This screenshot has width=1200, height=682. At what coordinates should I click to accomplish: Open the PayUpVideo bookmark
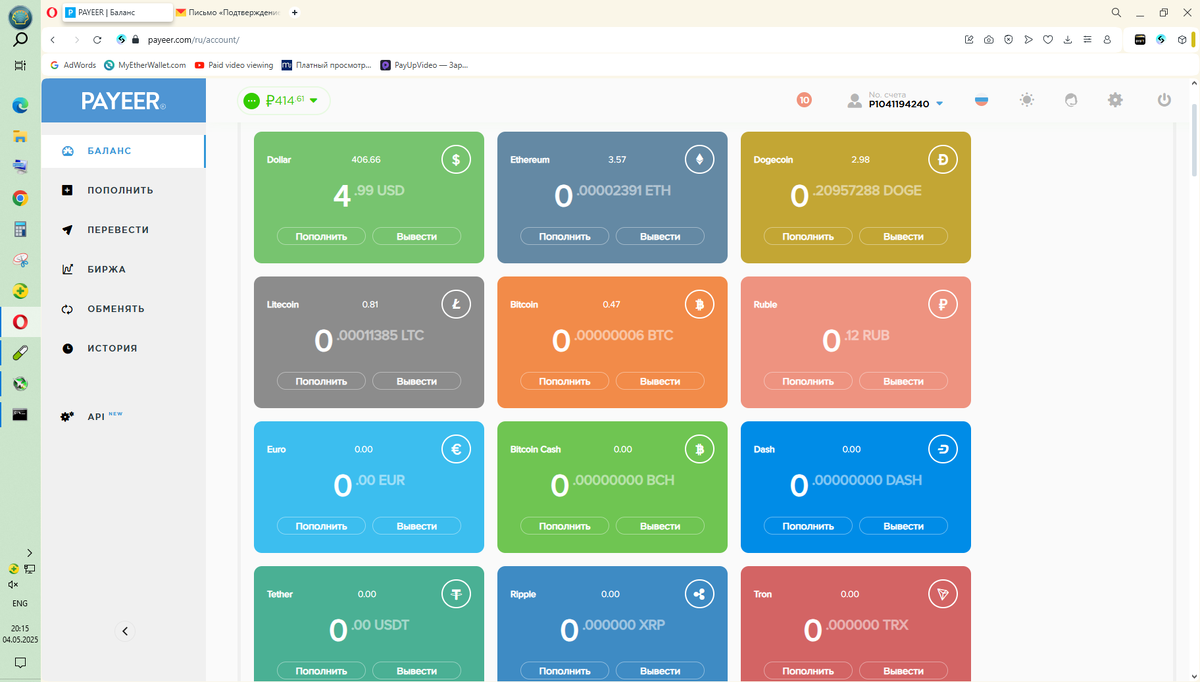424,65
